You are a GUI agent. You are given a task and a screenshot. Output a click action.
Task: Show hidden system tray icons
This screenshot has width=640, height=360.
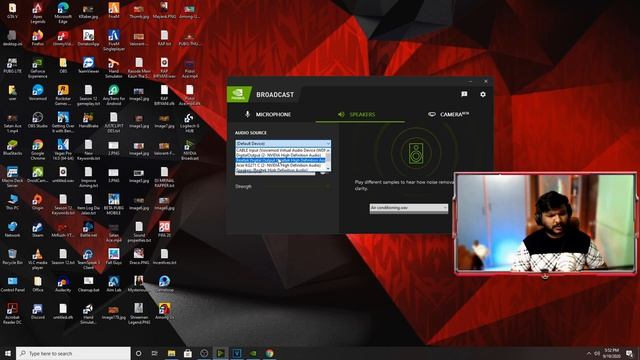(x=589, y=353)
